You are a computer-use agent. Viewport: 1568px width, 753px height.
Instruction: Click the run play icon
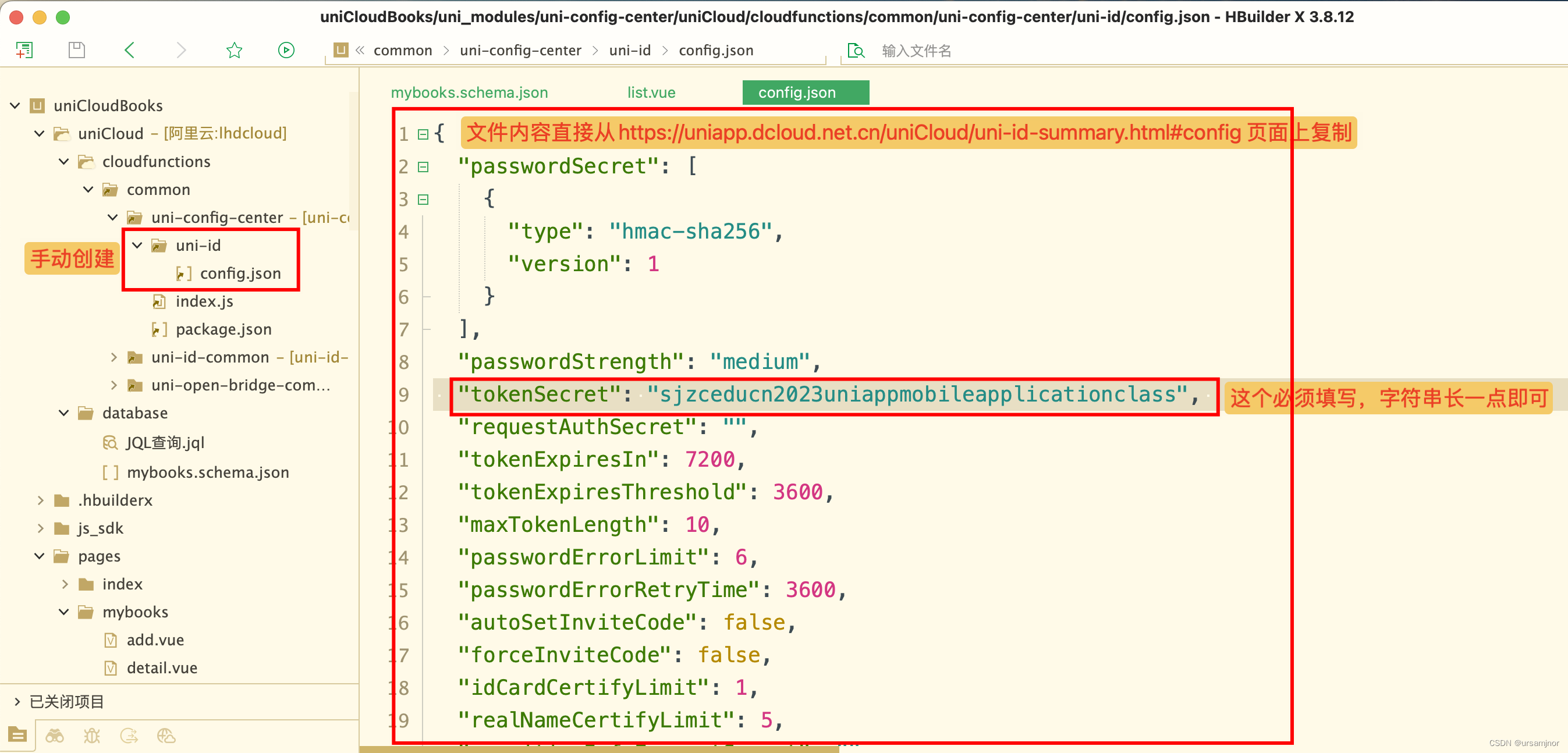tap(286, 50)
